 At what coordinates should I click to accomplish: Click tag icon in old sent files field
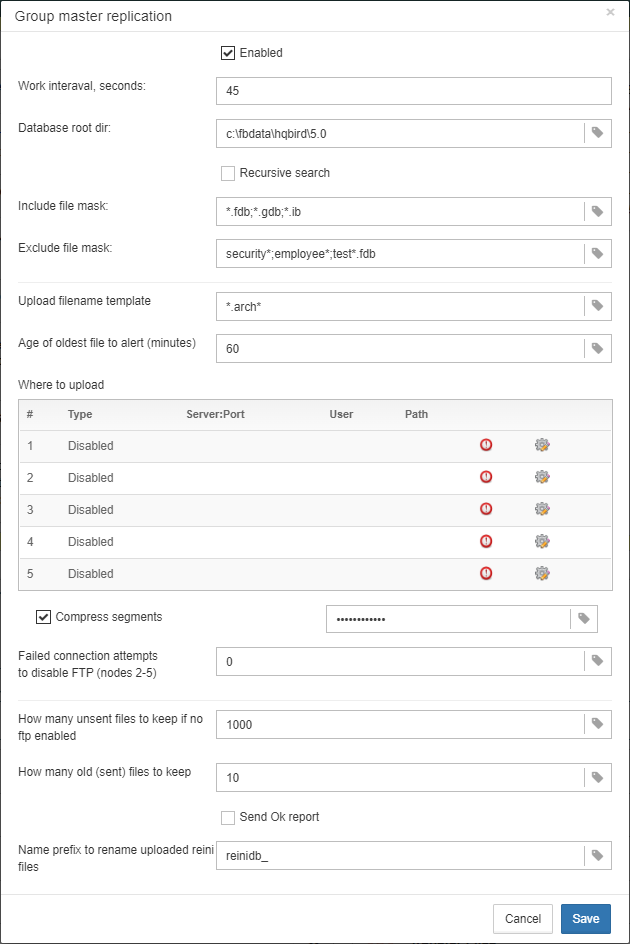597,777
